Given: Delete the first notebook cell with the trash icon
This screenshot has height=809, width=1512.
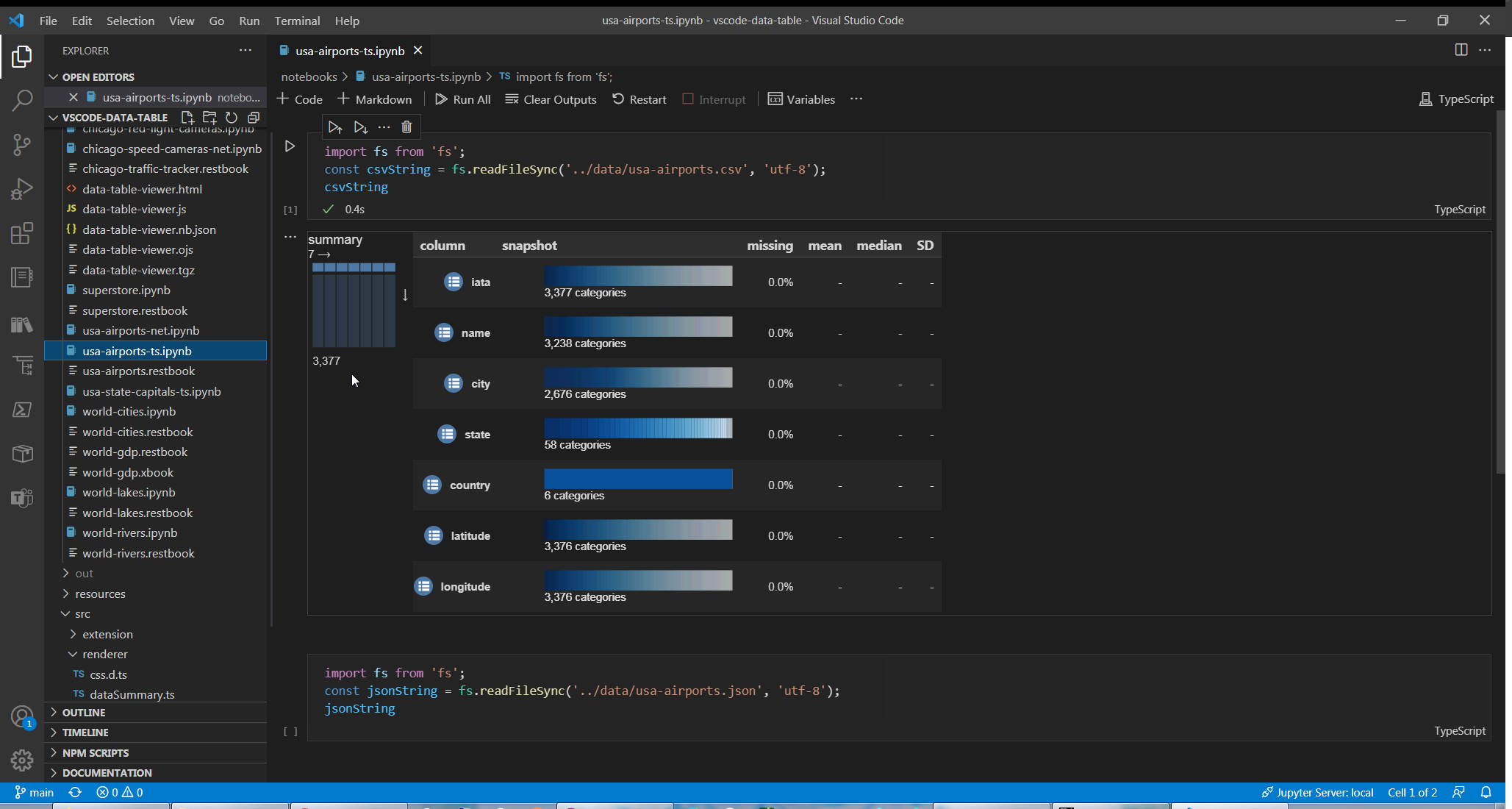Looking at the screenshot, I should [406, 126].
